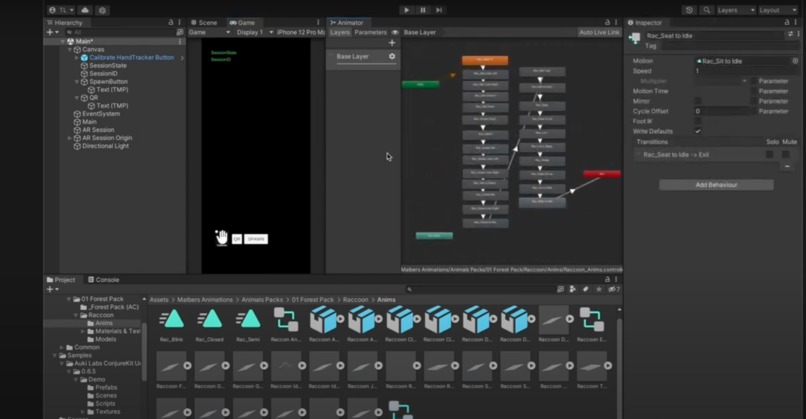Enable the Foot IK checkbox
This screenshot has height=419, width=806.
[698, 121]
